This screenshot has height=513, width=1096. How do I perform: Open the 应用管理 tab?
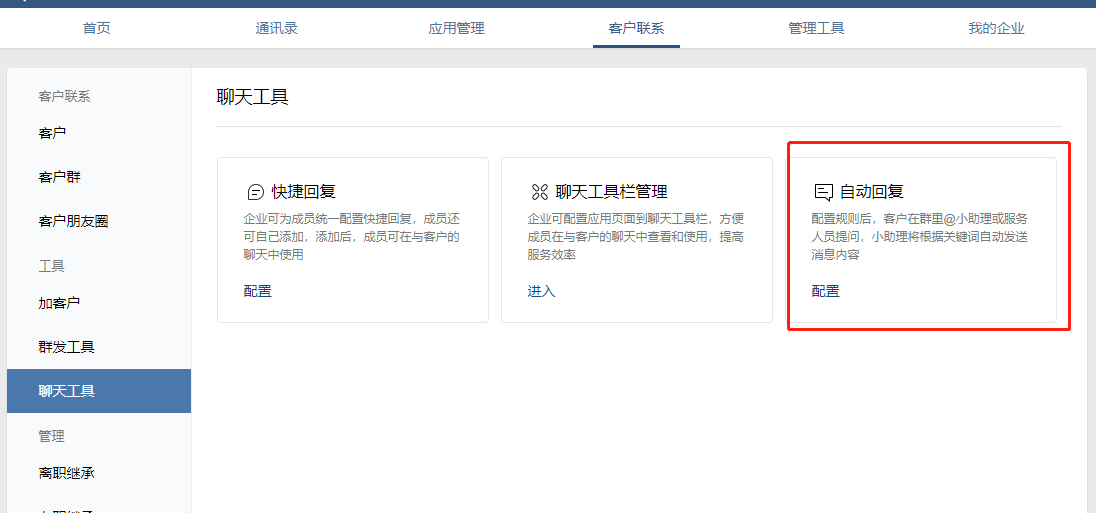tap(456, 29)
